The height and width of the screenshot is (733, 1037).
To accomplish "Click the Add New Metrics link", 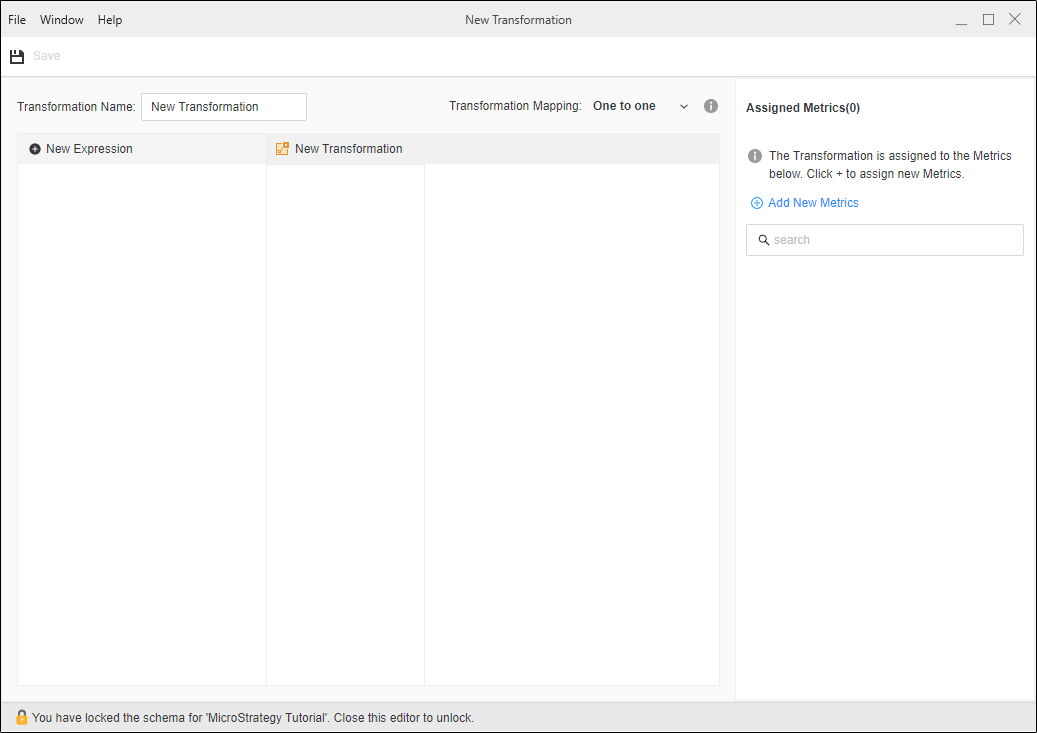I will click(x=813, y=203).
